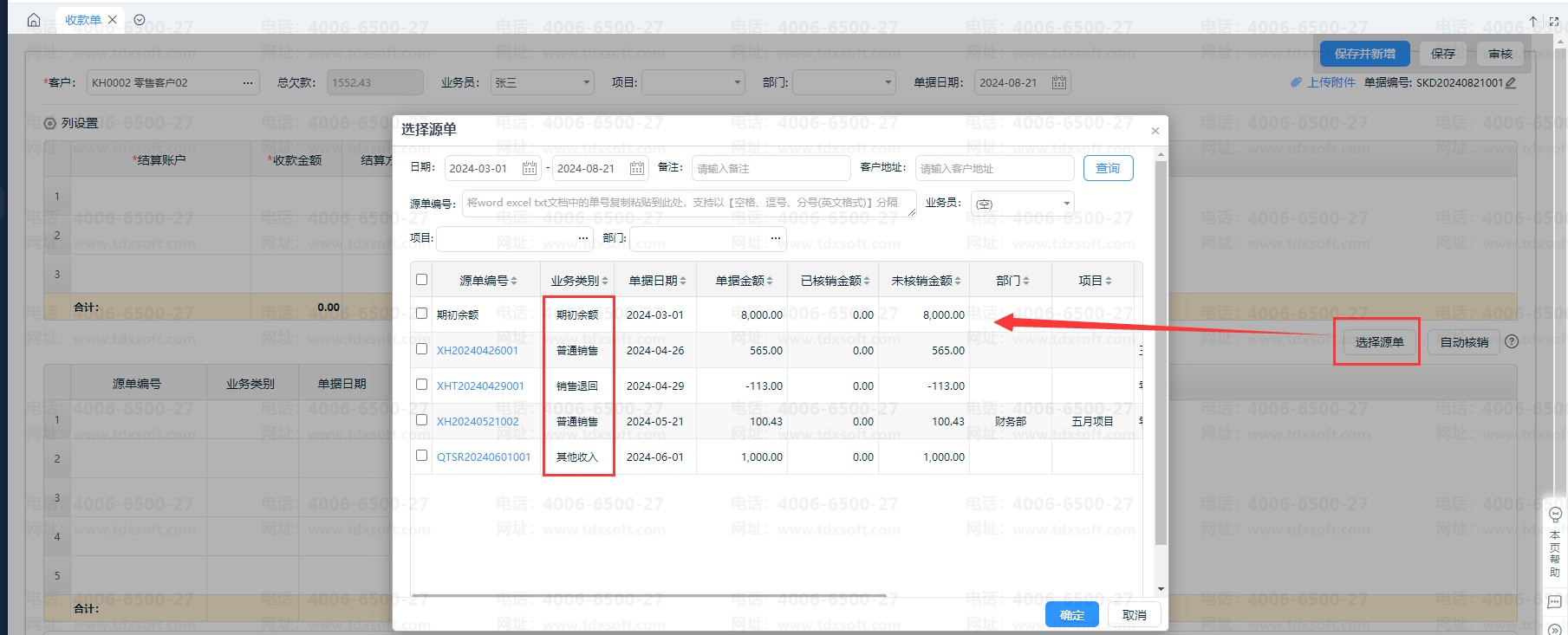Check the 期初余额 row checkbox

[x=421, y=314]
